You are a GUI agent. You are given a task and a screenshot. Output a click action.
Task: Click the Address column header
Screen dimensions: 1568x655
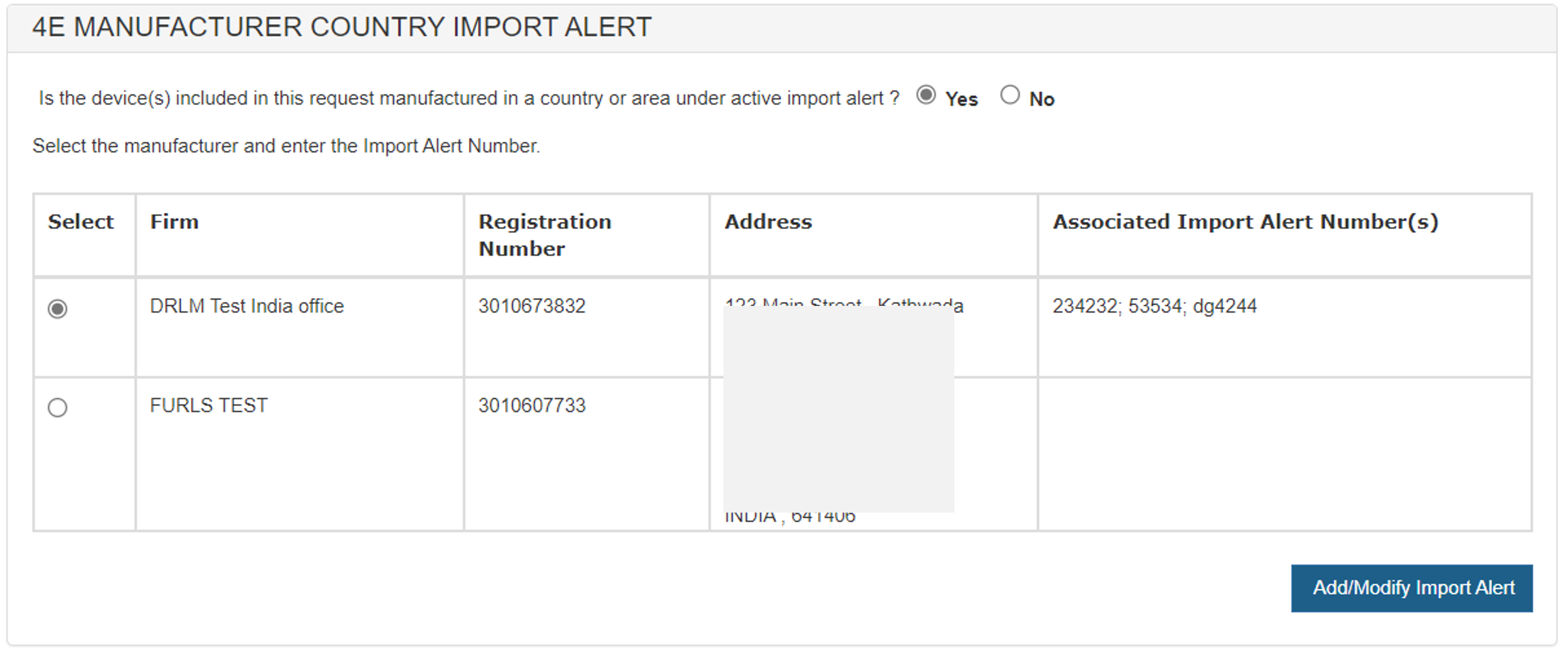[x=767, y=222]
